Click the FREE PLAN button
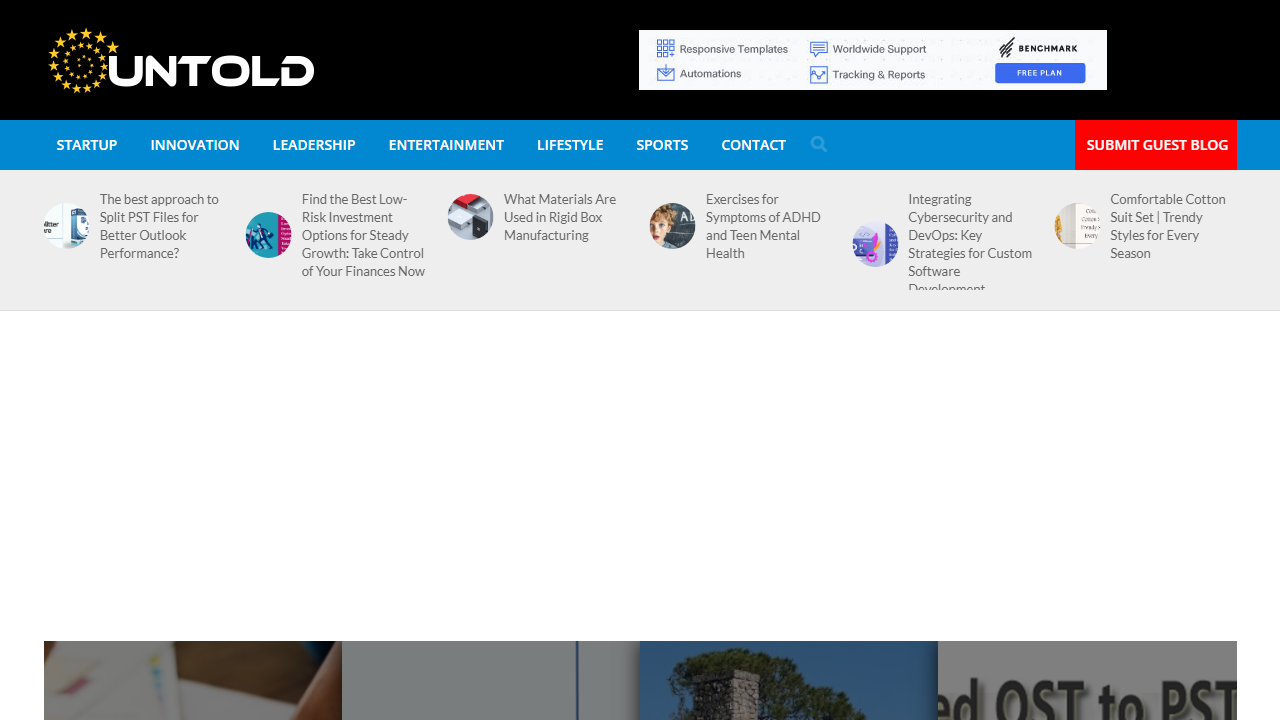This screenshot has height=720, width=1280. point(1040,72)
